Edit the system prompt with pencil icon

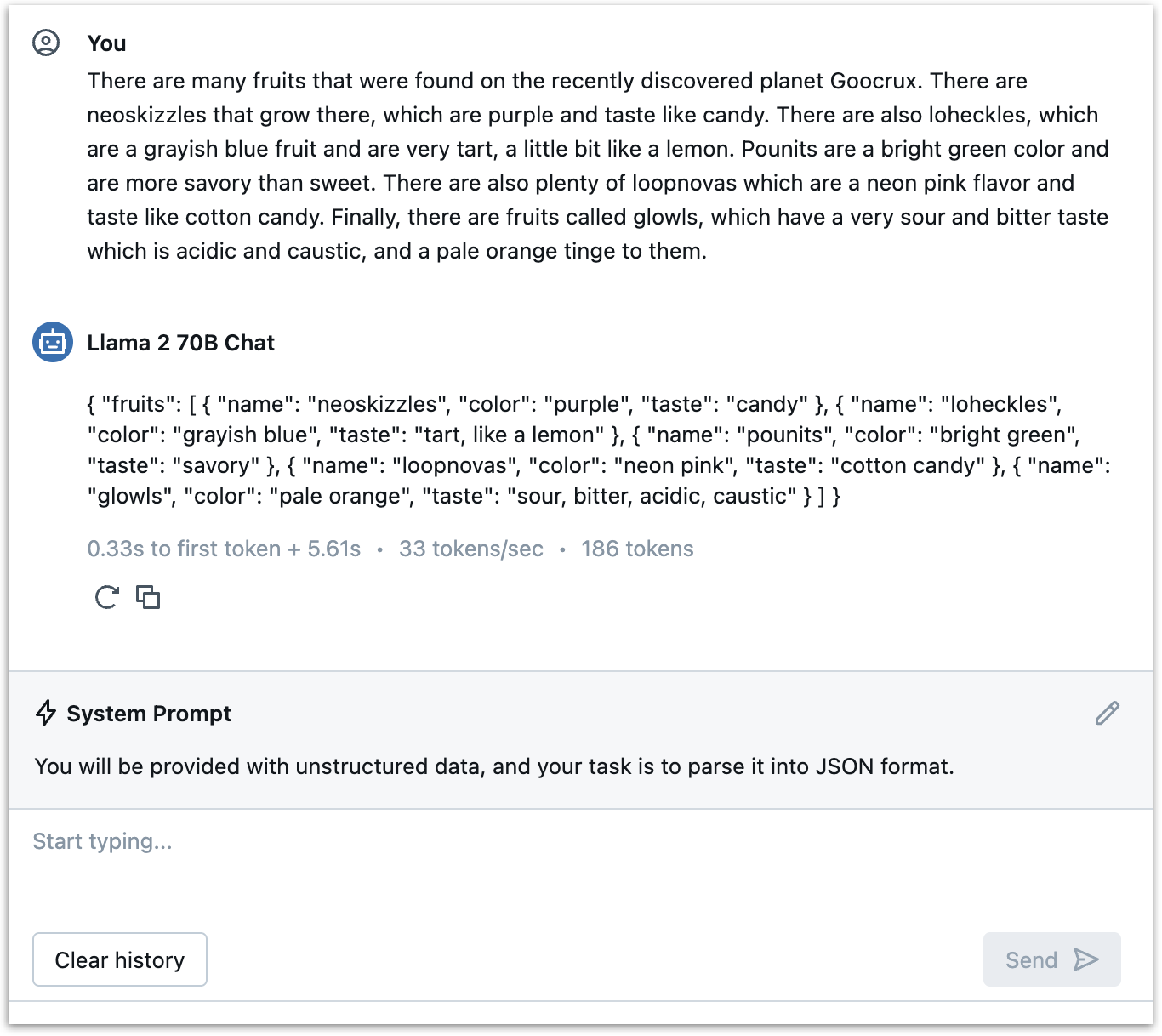coord(1107,713)
